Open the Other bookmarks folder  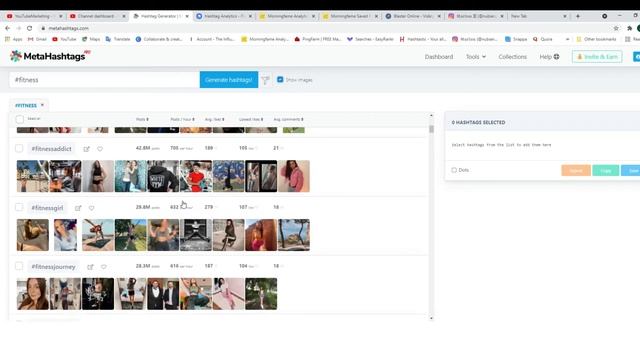(596, 39)
